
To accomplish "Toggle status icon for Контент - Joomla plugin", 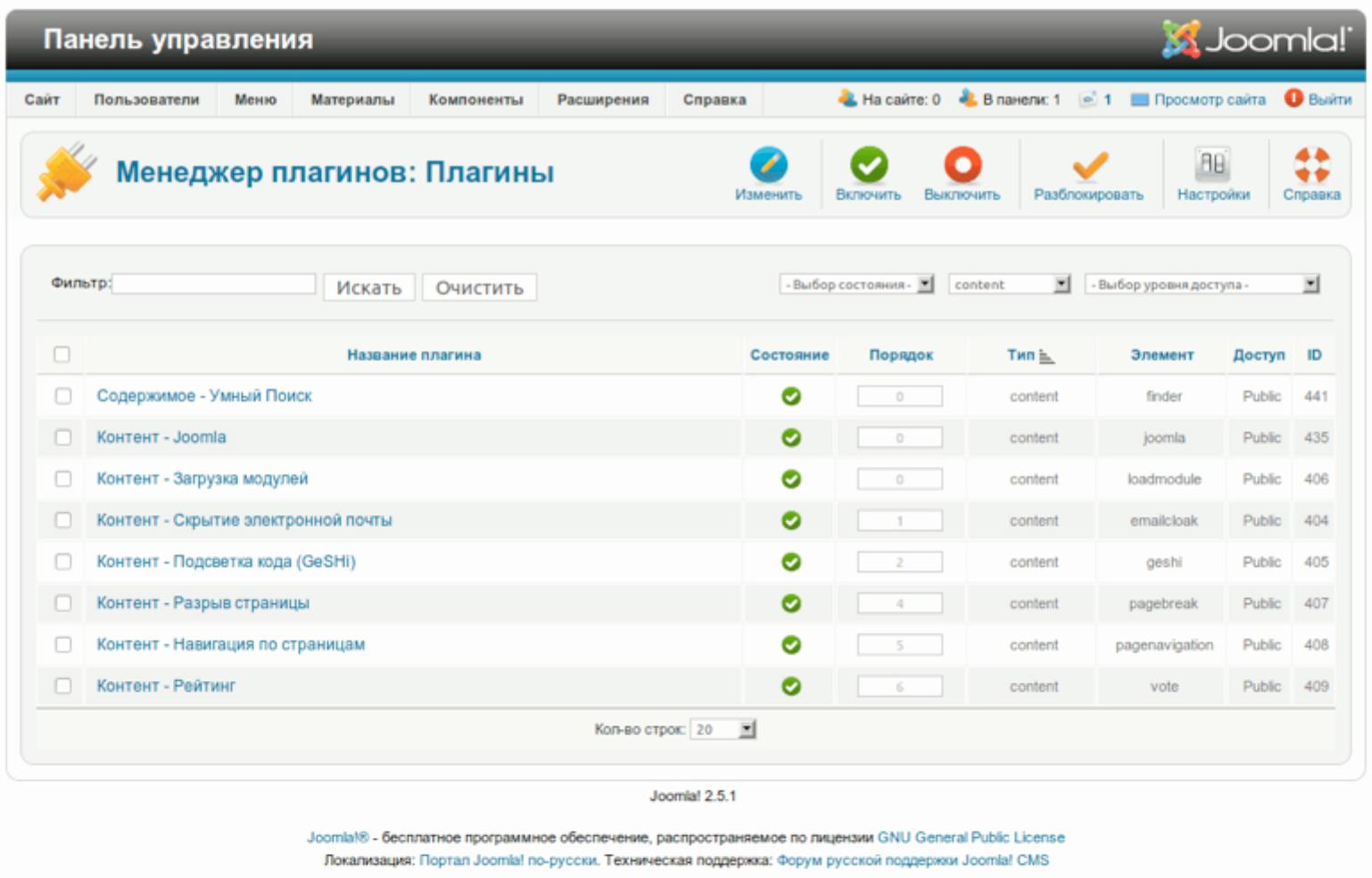I will pyautogui.click(x=791, y=438).
